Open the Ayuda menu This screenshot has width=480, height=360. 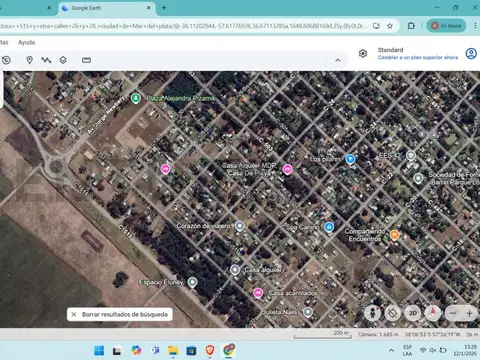(27, 42)
